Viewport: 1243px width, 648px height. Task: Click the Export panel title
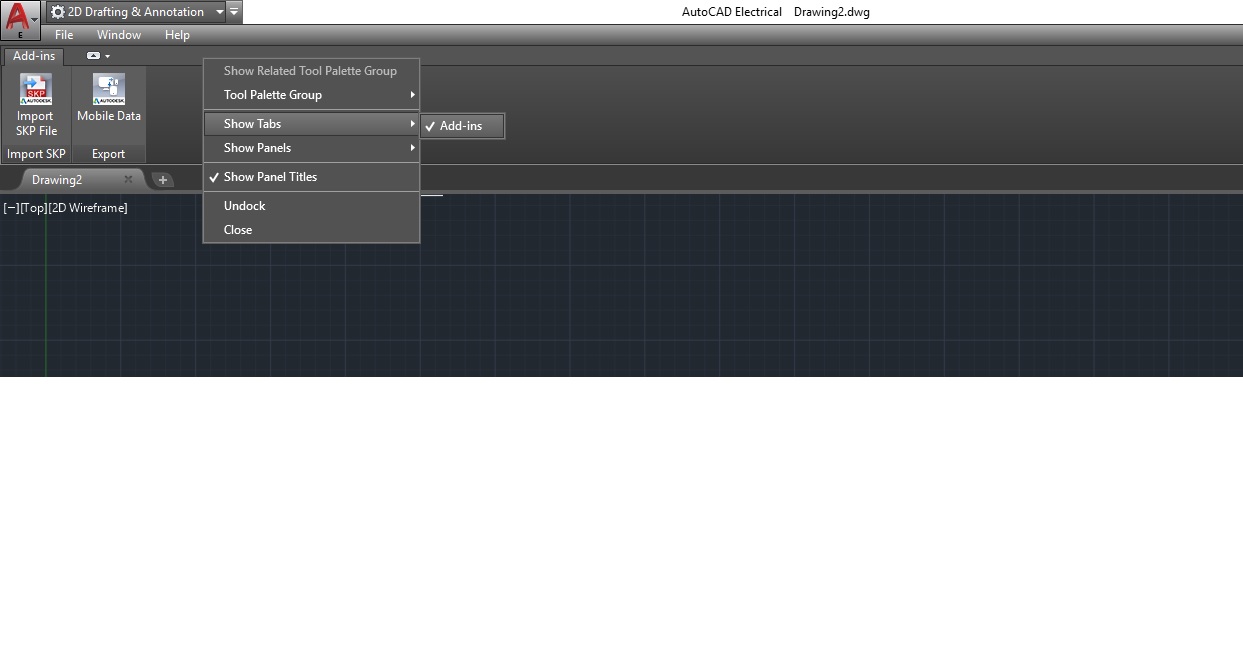point(109,154)
